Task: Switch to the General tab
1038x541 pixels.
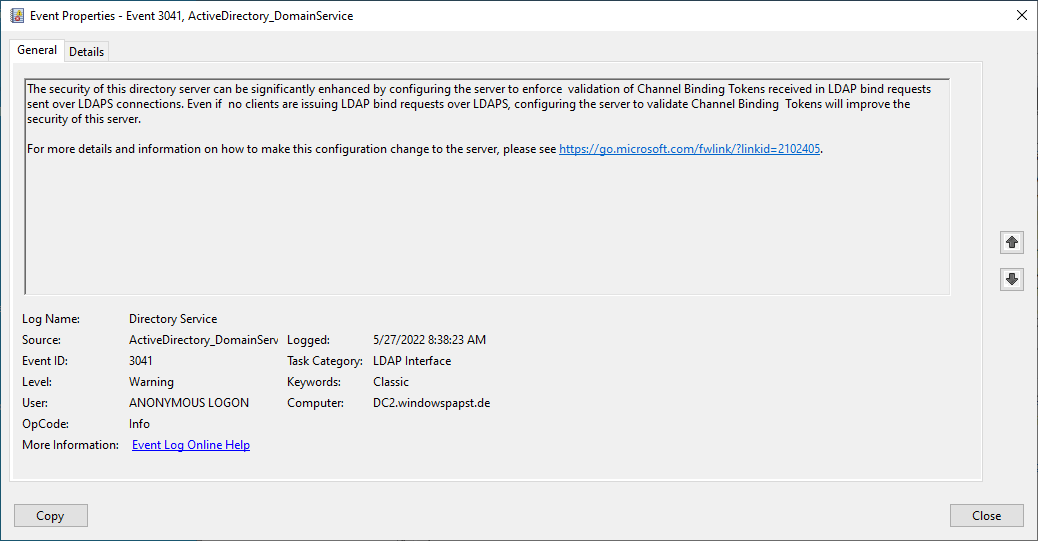Action: point(37,50)
